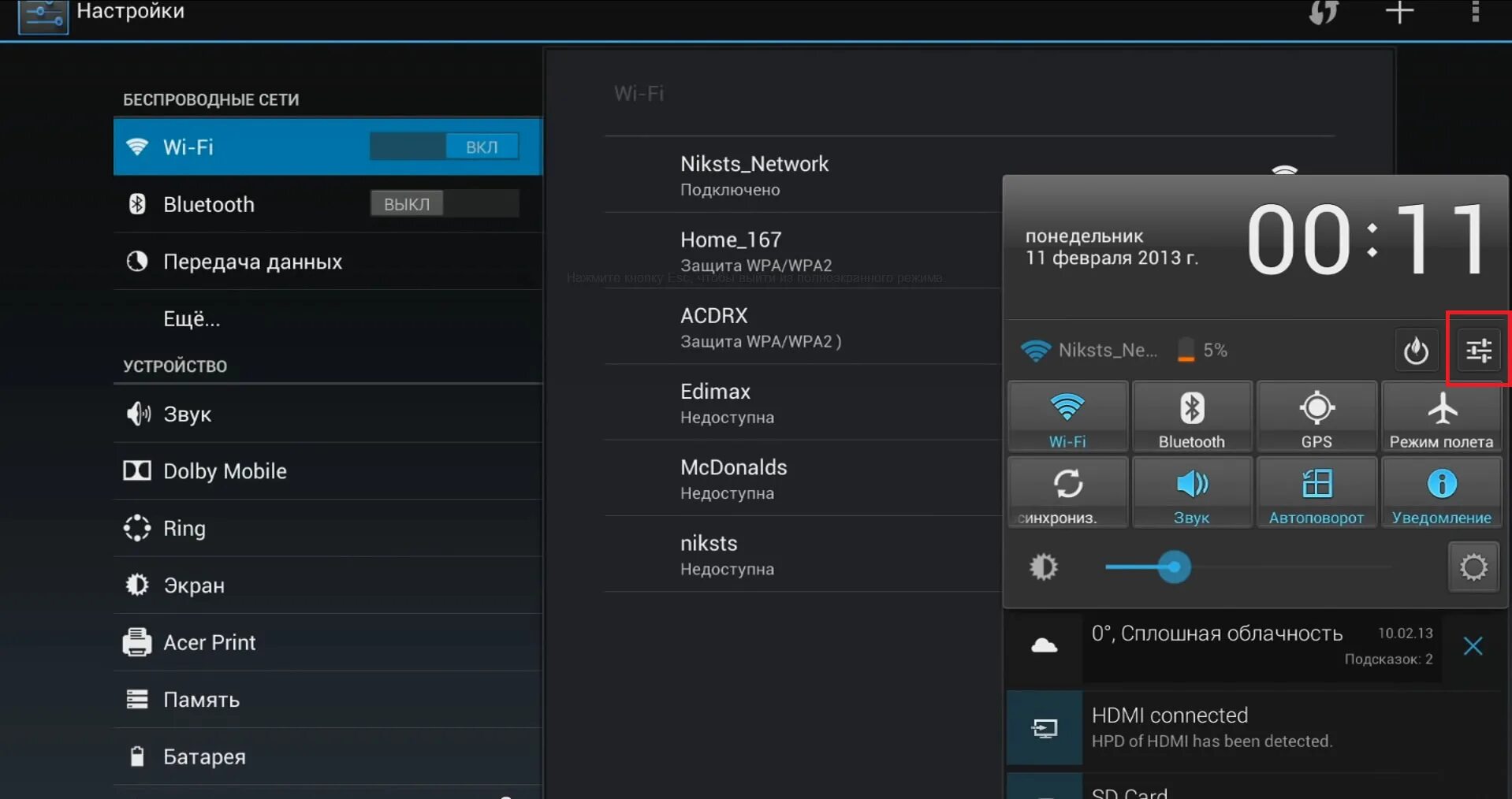Screen dimensions: 1512x799
Task: Click the 5% battery indicator
Action: pos(1202,350)
